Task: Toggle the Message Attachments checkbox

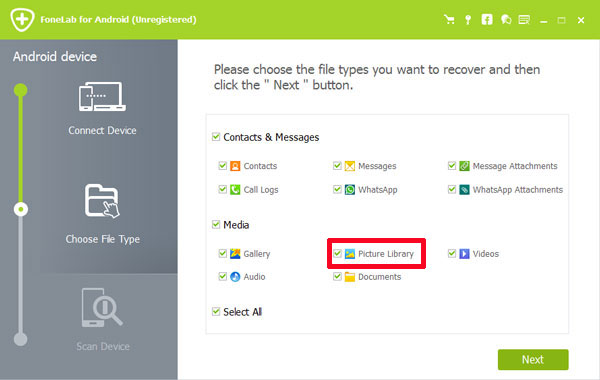Action: coord(452,165)
